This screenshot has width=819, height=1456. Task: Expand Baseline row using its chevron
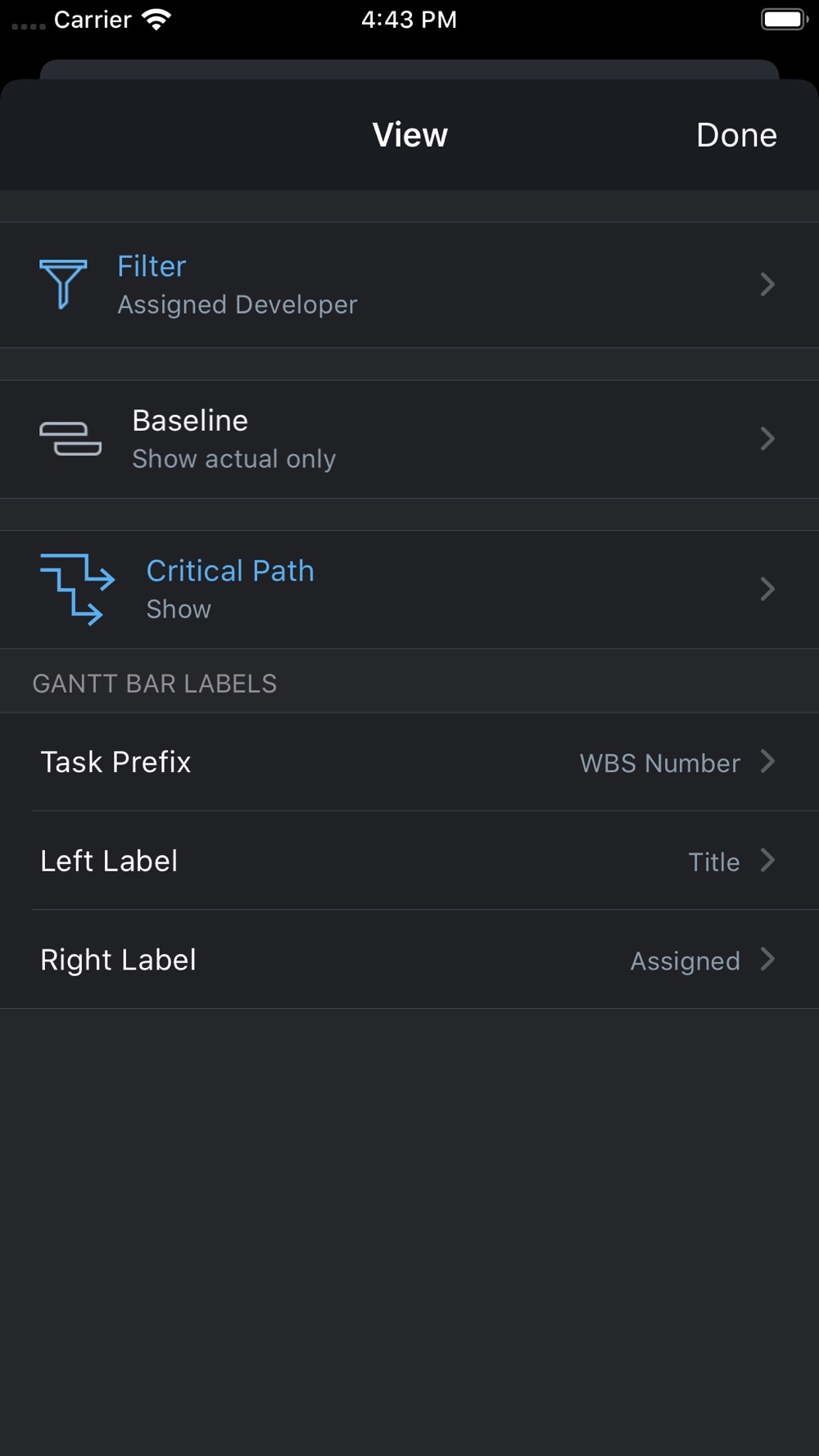pos(767,439)
